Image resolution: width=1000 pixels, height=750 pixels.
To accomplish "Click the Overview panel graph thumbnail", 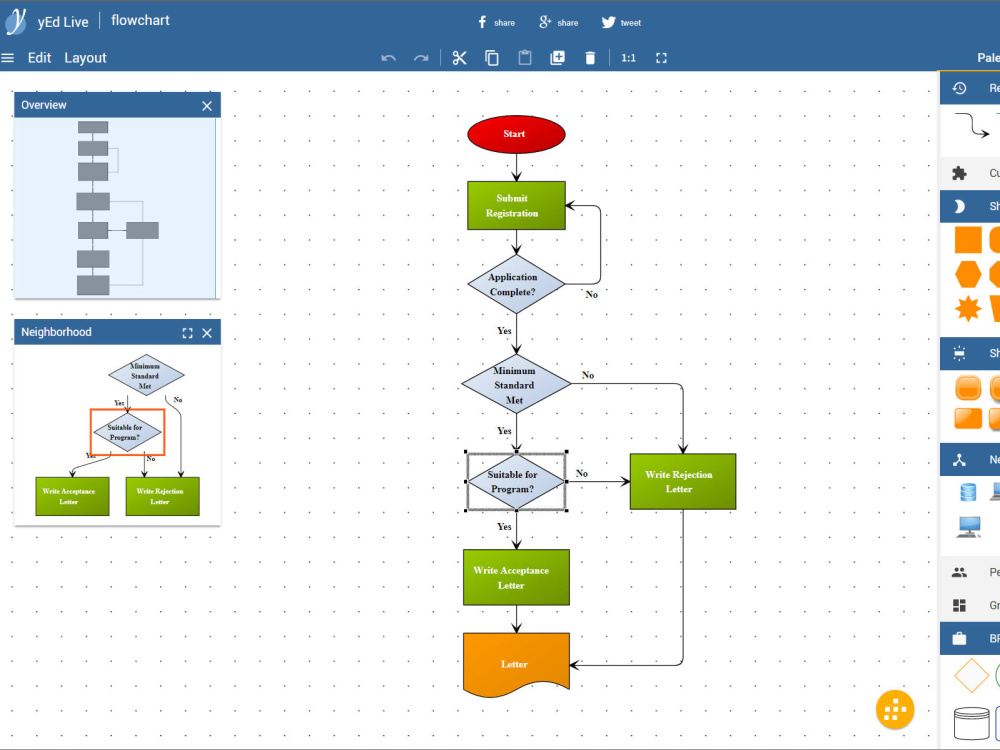I will pyautogui.click(x=117, y=207).
